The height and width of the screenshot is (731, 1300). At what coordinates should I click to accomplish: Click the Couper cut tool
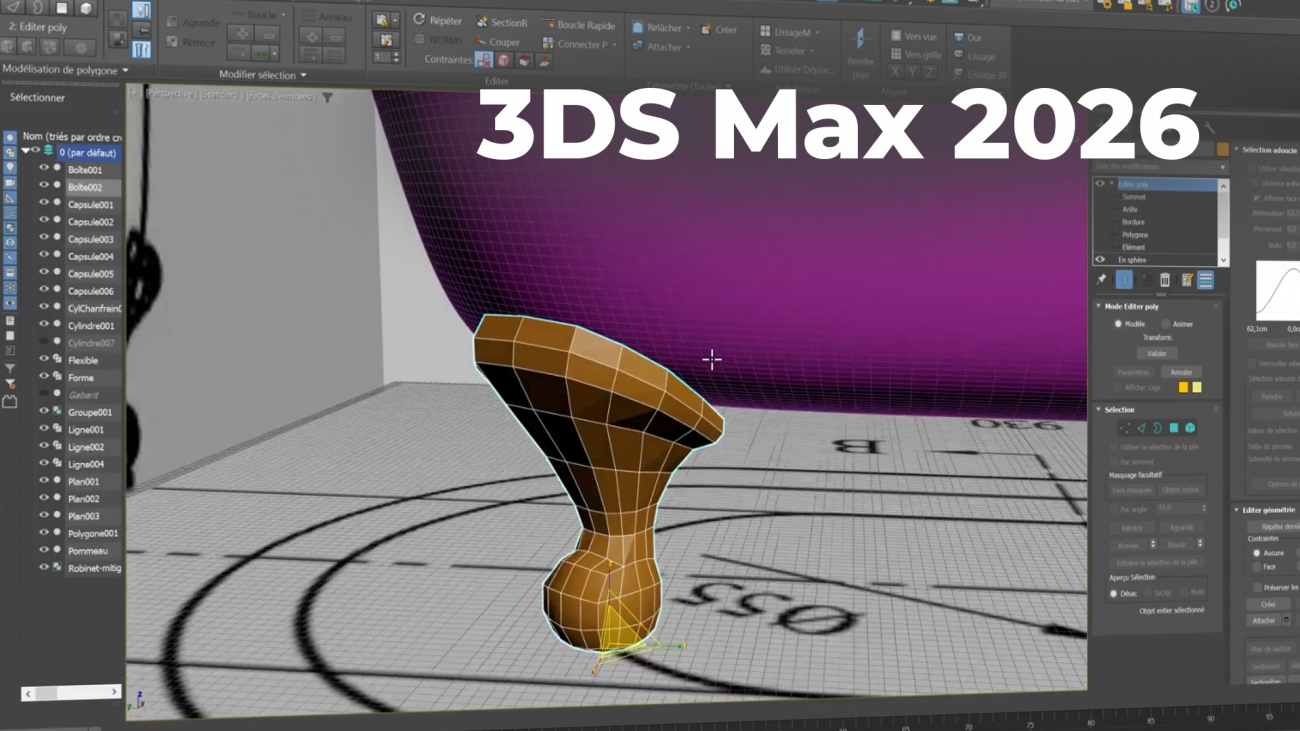[x=497, y=42]
